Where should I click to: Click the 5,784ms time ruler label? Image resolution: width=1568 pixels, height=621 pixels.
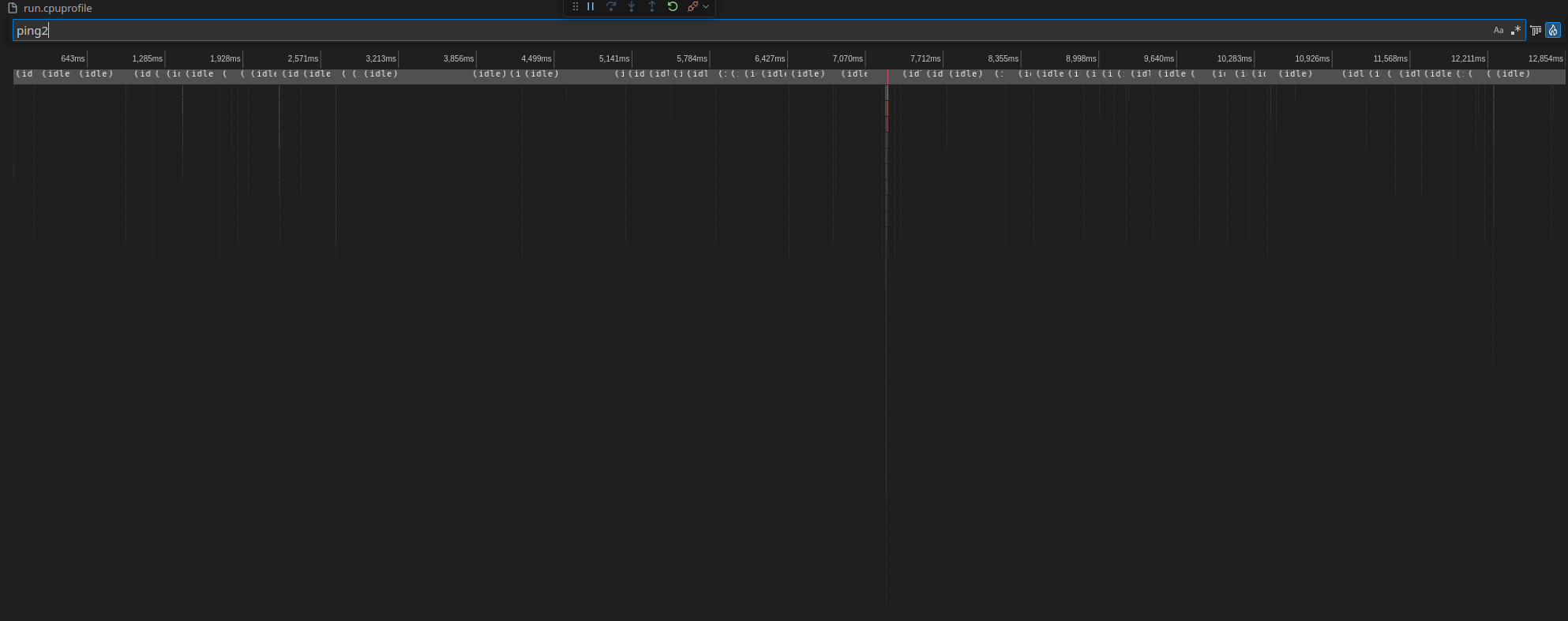pos(692,59)
